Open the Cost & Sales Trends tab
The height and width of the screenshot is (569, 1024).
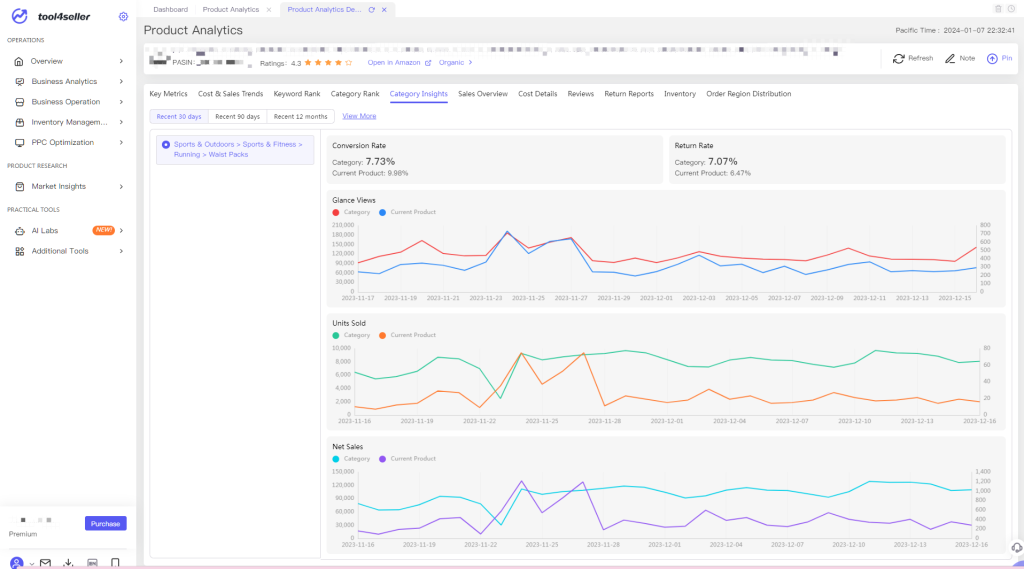pyautogui.click(x=231, y=94)
